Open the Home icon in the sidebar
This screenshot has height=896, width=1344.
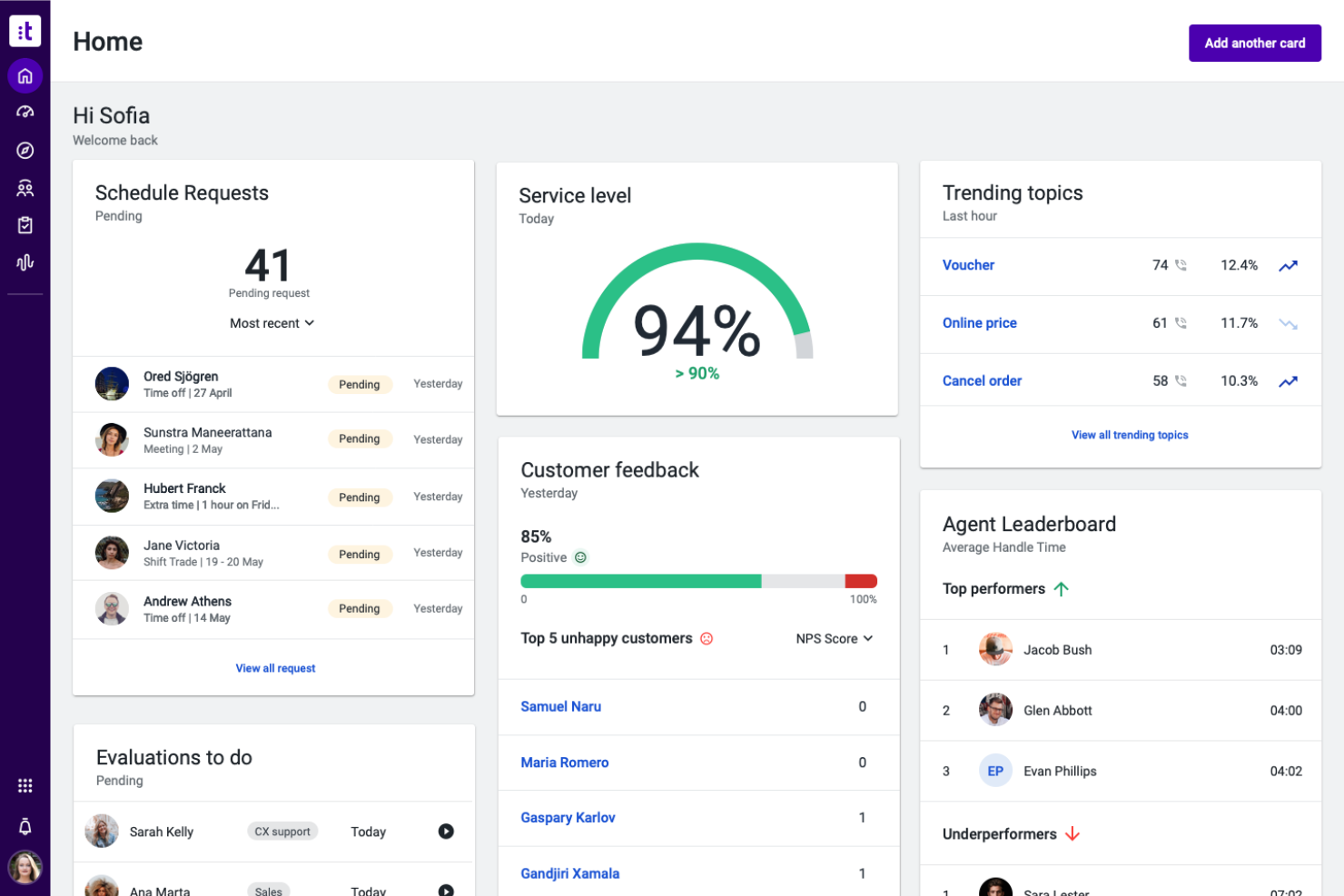pyautogui.click(x=25, y=75)
